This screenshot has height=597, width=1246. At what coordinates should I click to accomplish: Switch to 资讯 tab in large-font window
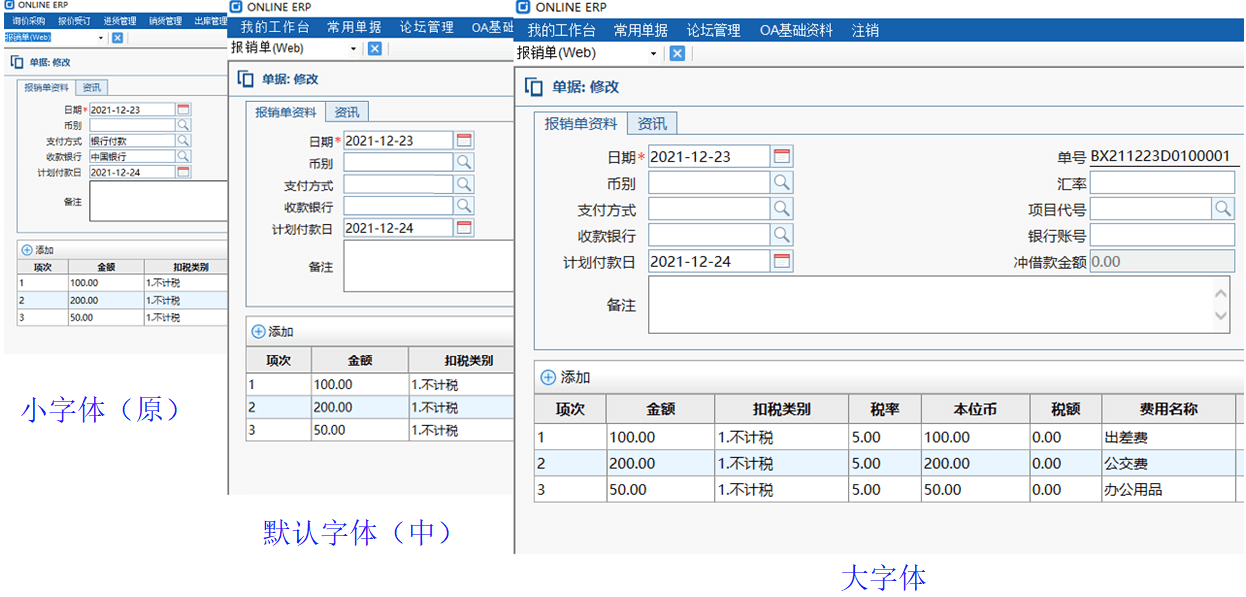pyautogui.click(x=652, y=124)
